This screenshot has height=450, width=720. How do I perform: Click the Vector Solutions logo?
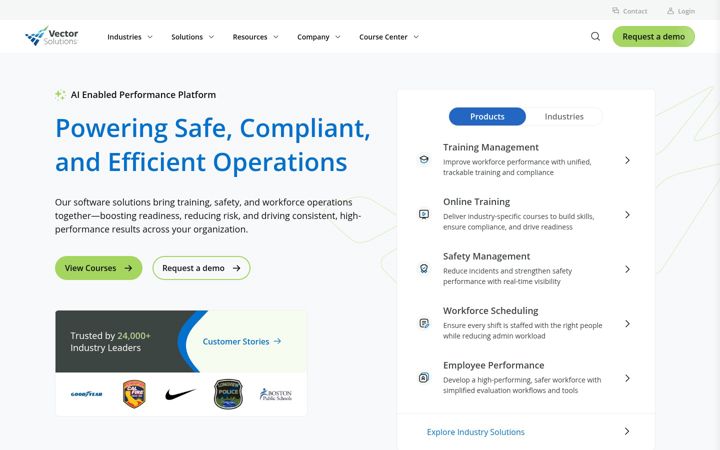tap(51, 36)
